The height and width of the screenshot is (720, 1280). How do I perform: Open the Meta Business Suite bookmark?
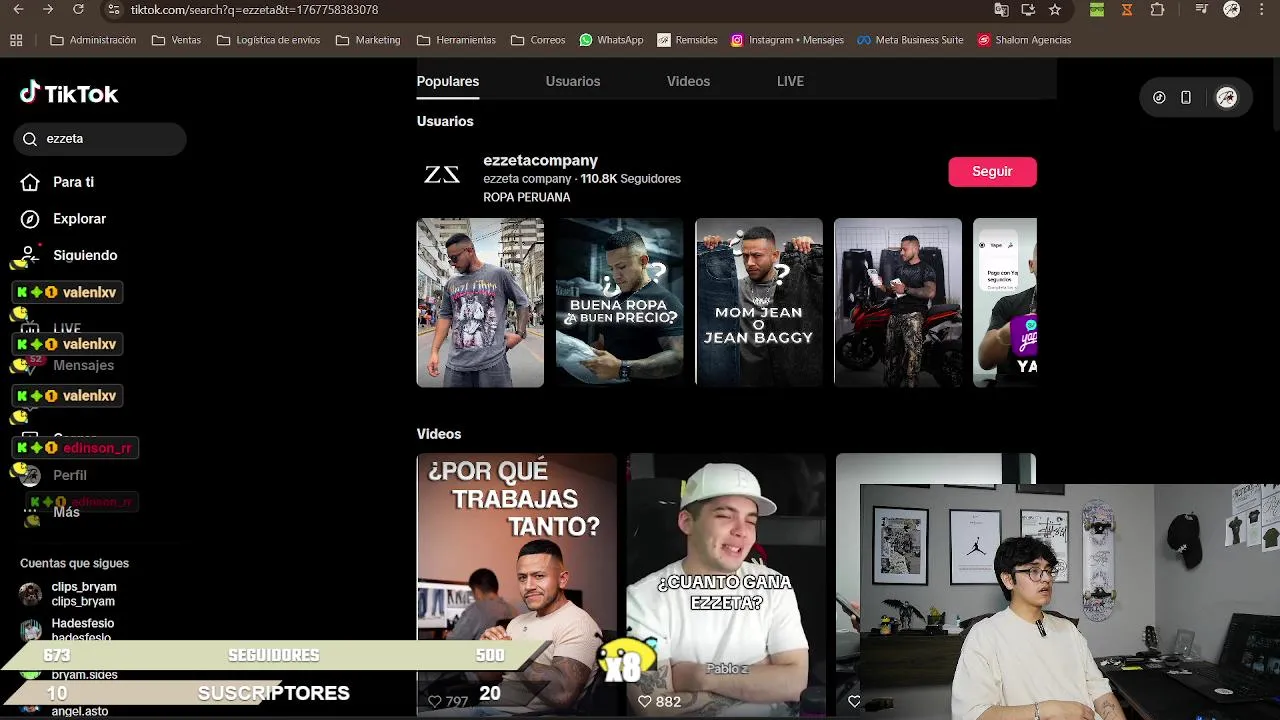(910, 40)
